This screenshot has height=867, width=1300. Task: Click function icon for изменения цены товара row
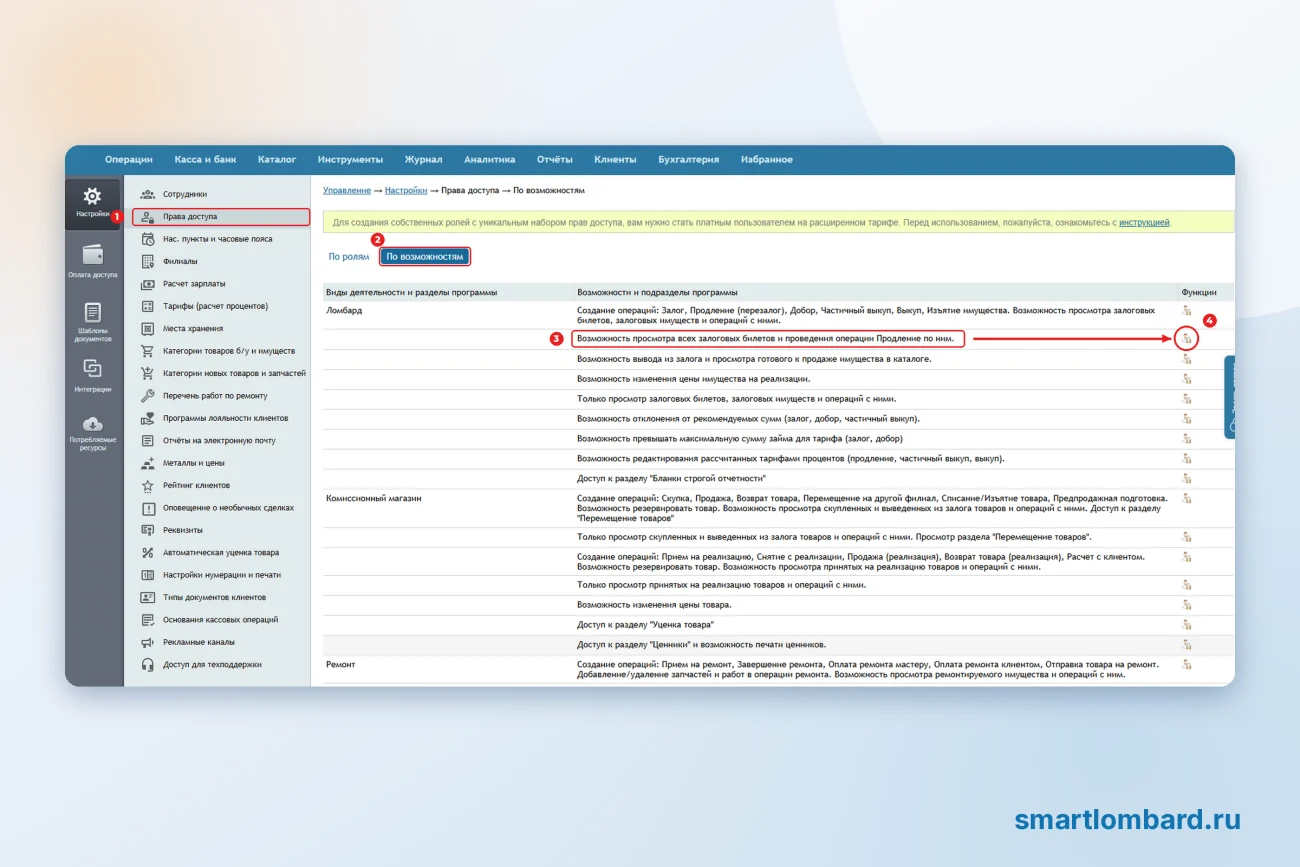coord(1187,604)
